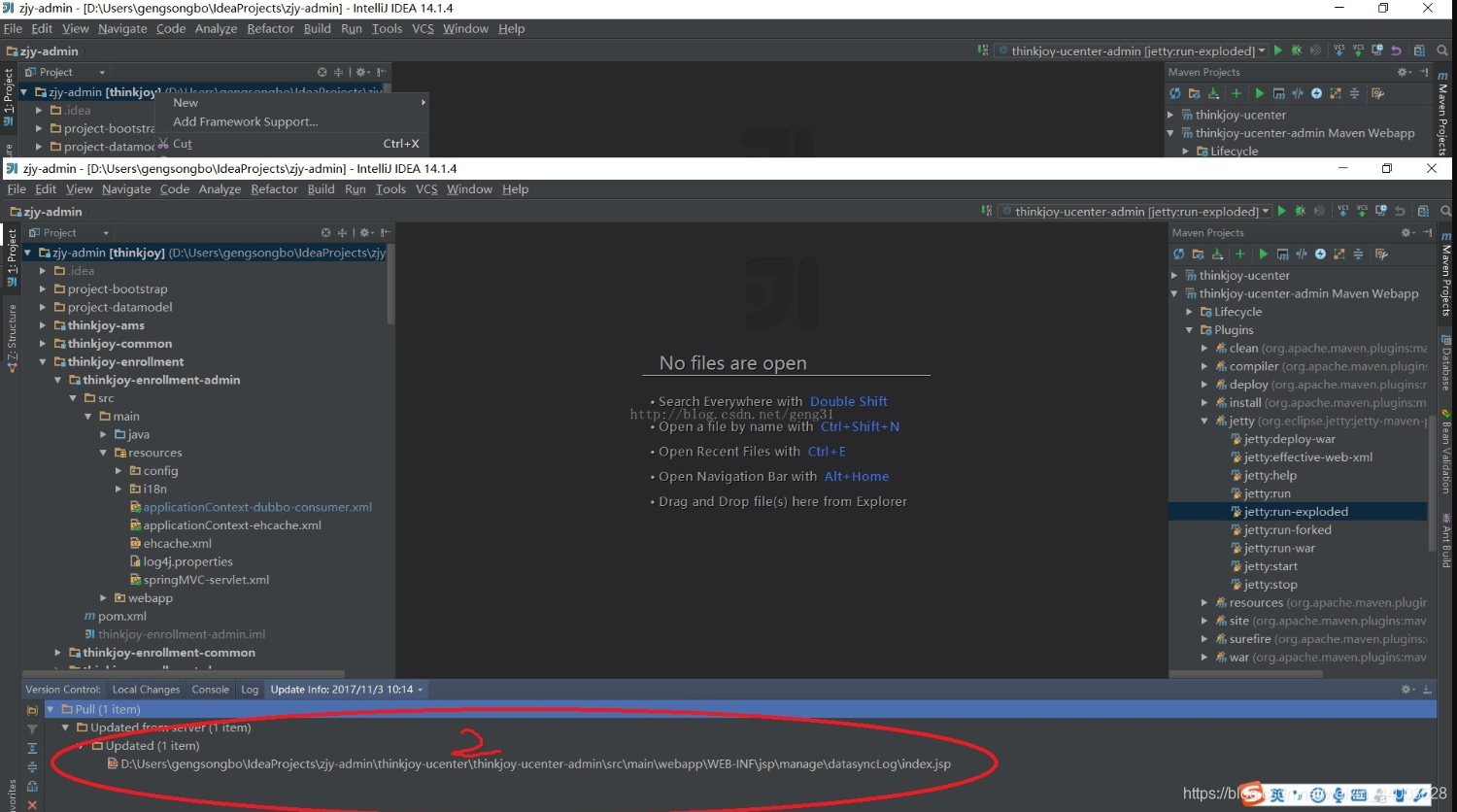Image resolution: width=1457 pixels, height=812 pixels.
Task: Click Run Maven Build arrow in front Maven toolbar
Action: 1263,254
